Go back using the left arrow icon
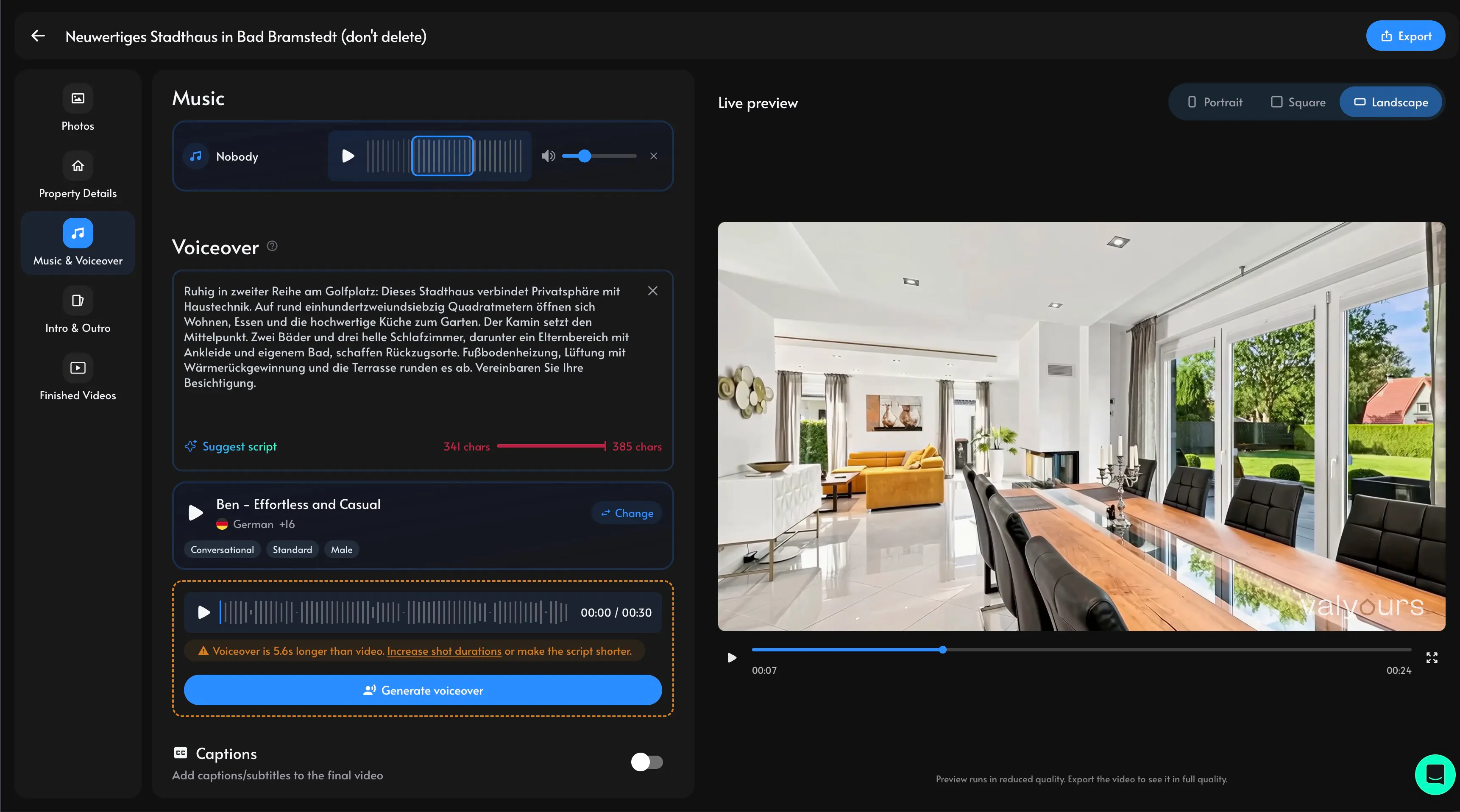 pos(38,36)
